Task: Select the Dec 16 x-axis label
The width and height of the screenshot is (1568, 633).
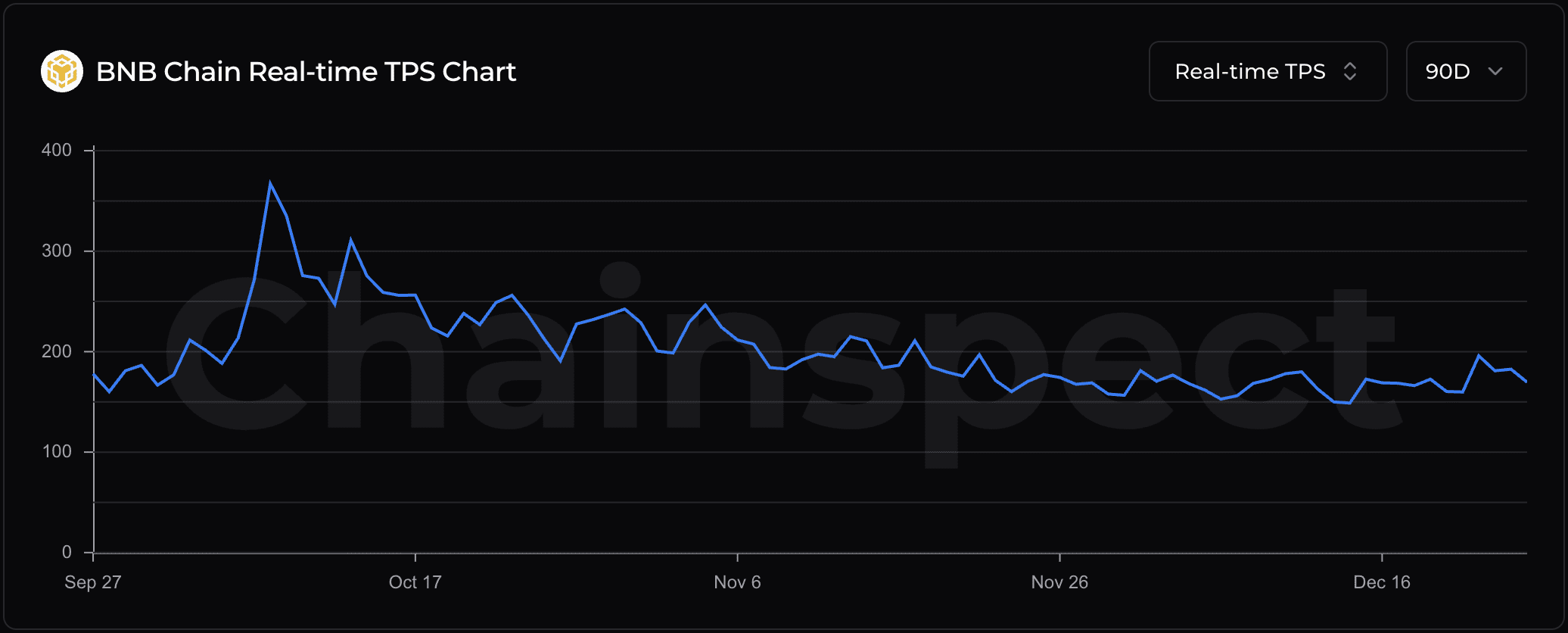Action: pyautogui.click(x=1382, y=582)
